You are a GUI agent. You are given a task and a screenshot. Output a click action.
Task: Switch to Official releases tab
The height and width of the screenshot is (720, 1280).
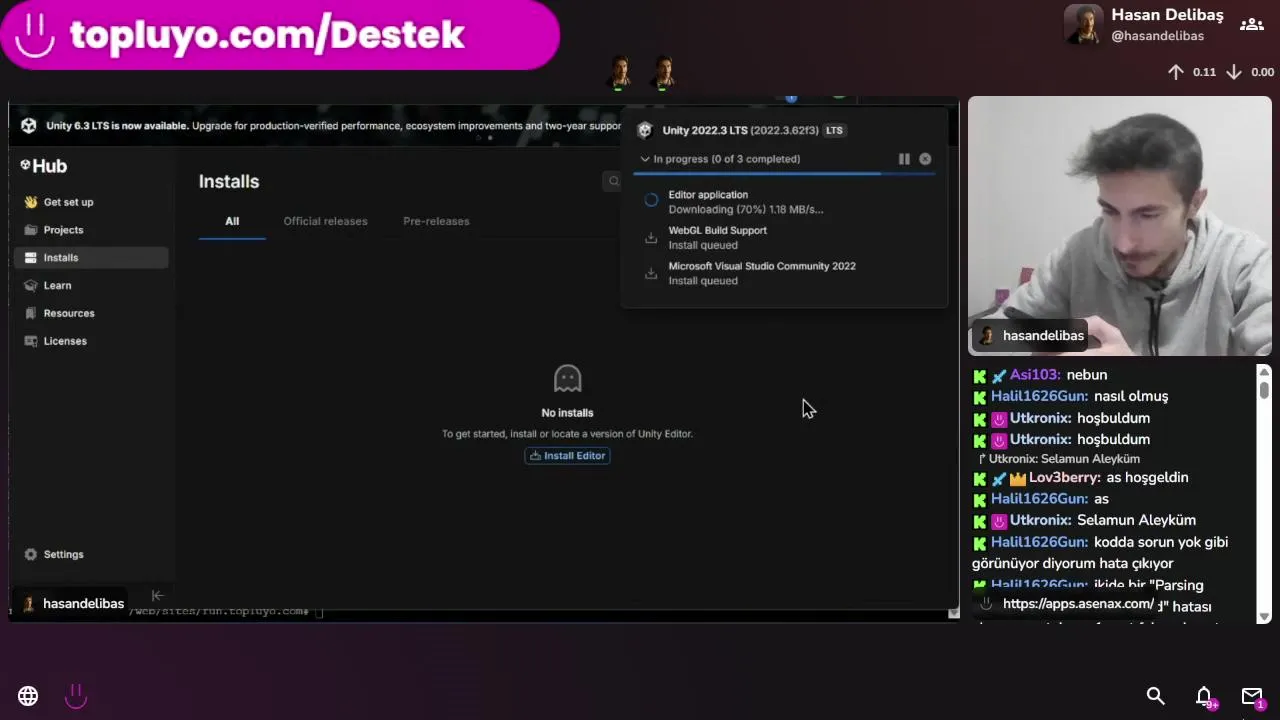(325, 221)
